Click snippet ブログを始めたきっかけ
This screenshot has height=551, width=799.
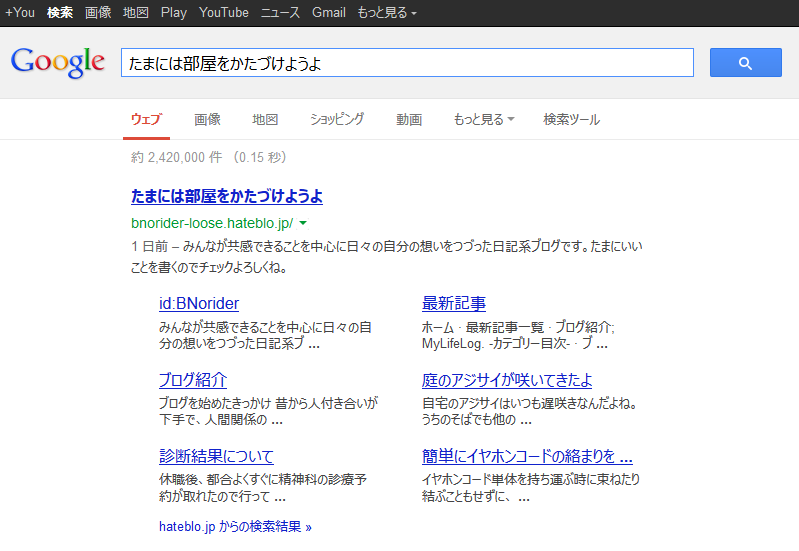tap(268, 411)
